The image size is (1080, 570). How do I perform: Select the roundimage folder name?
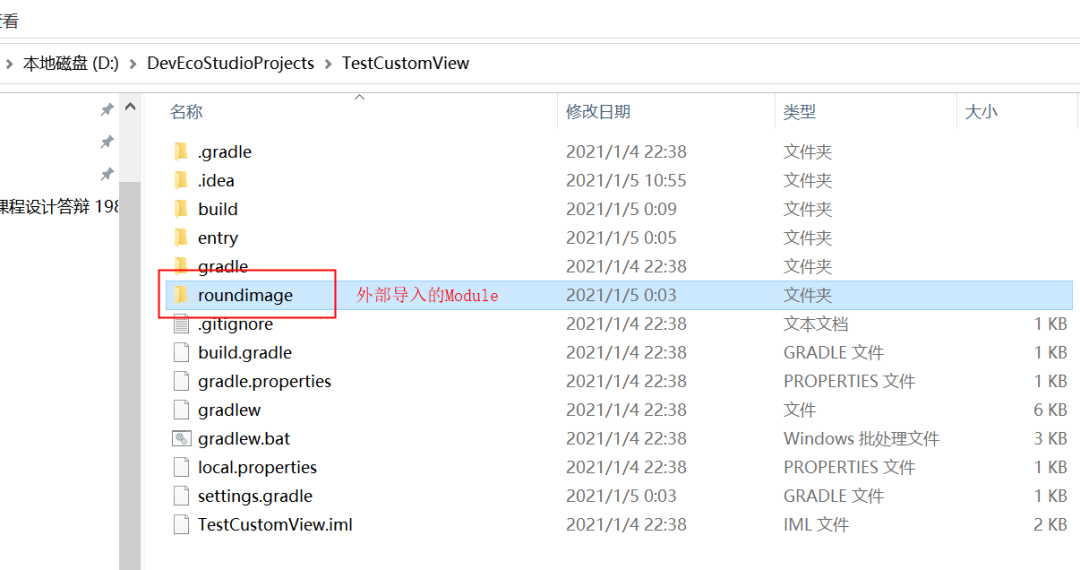coord(245,295)
